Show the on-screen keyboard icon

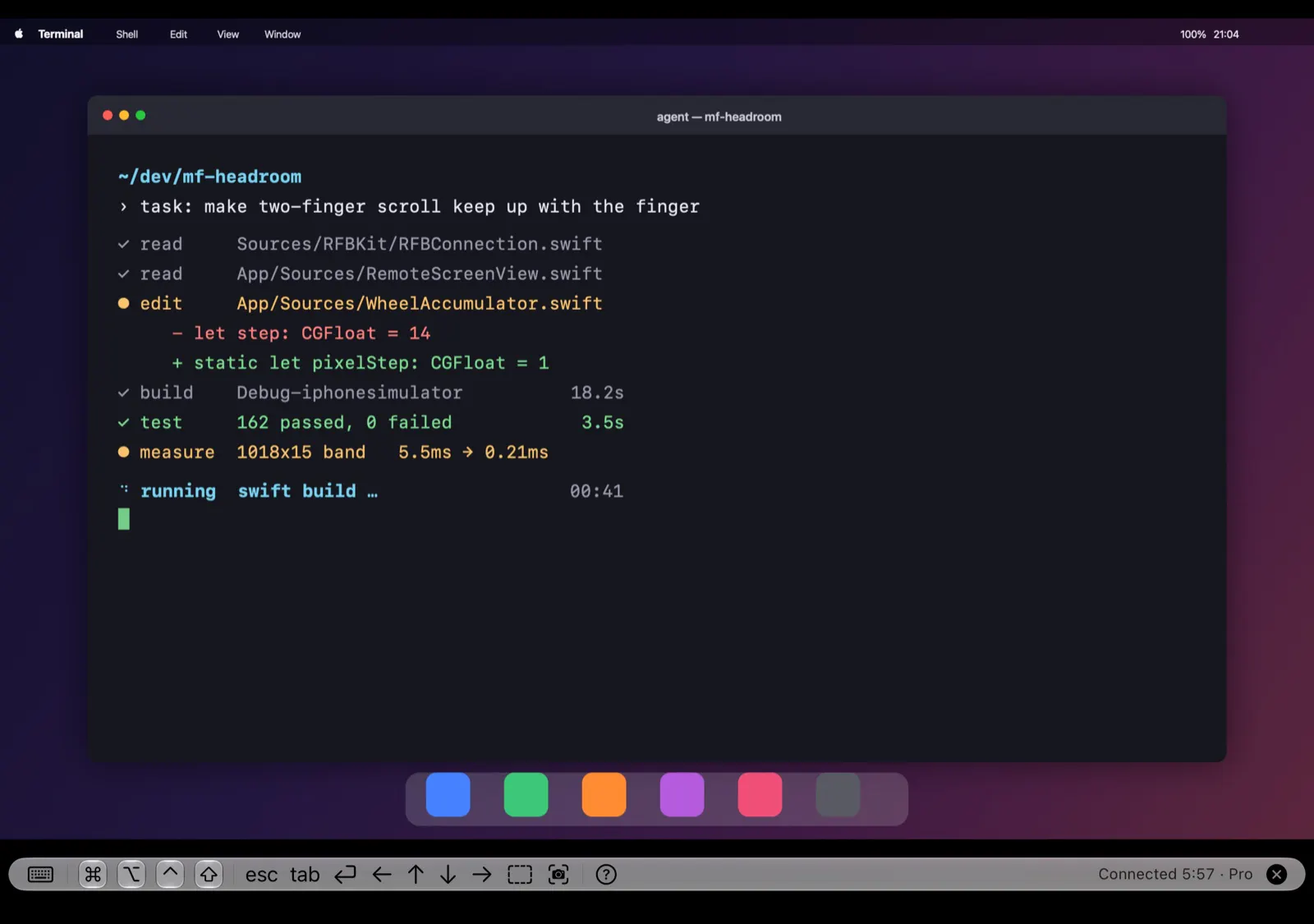pyautogui.click(x=40, y=875)
